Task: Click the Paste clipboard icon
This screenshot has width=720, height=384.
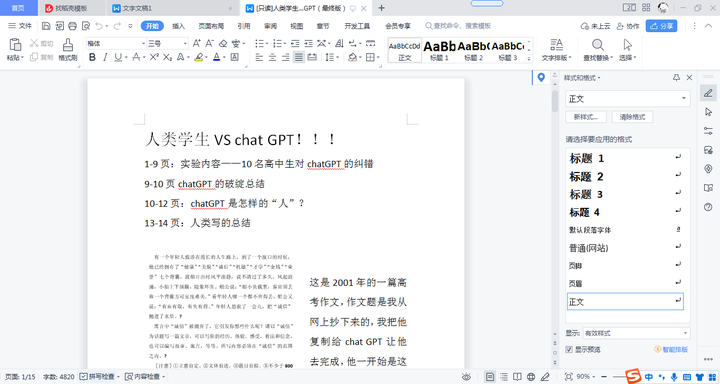Action: 15,45
